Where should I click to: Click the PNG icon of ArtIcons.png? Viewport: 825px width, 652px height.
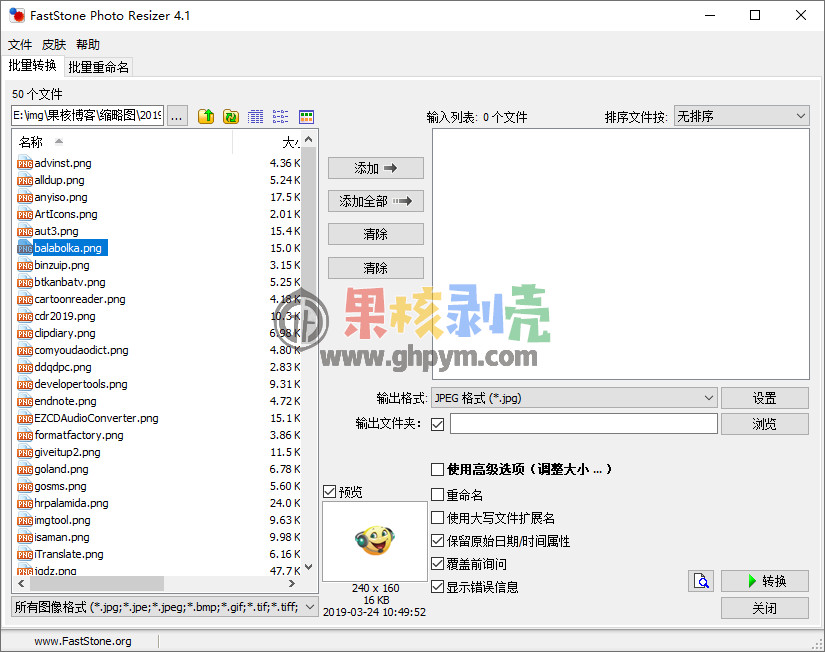coord(25,215)
